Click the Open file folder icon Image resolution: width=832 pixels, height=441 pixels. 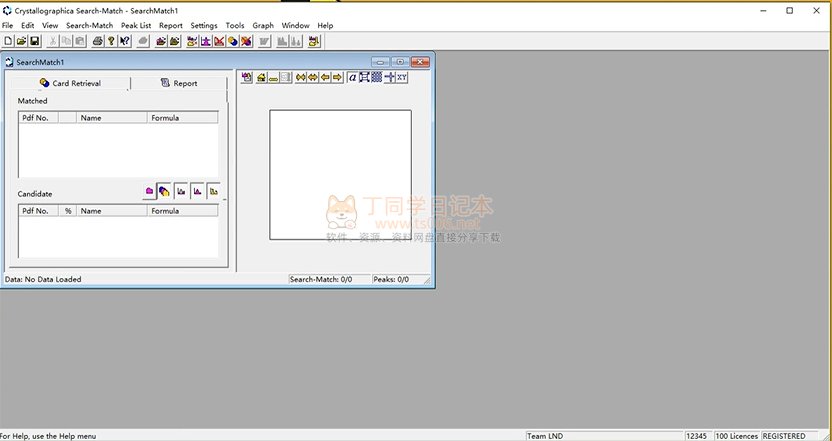pyautogui.click(x=21, y=41)
